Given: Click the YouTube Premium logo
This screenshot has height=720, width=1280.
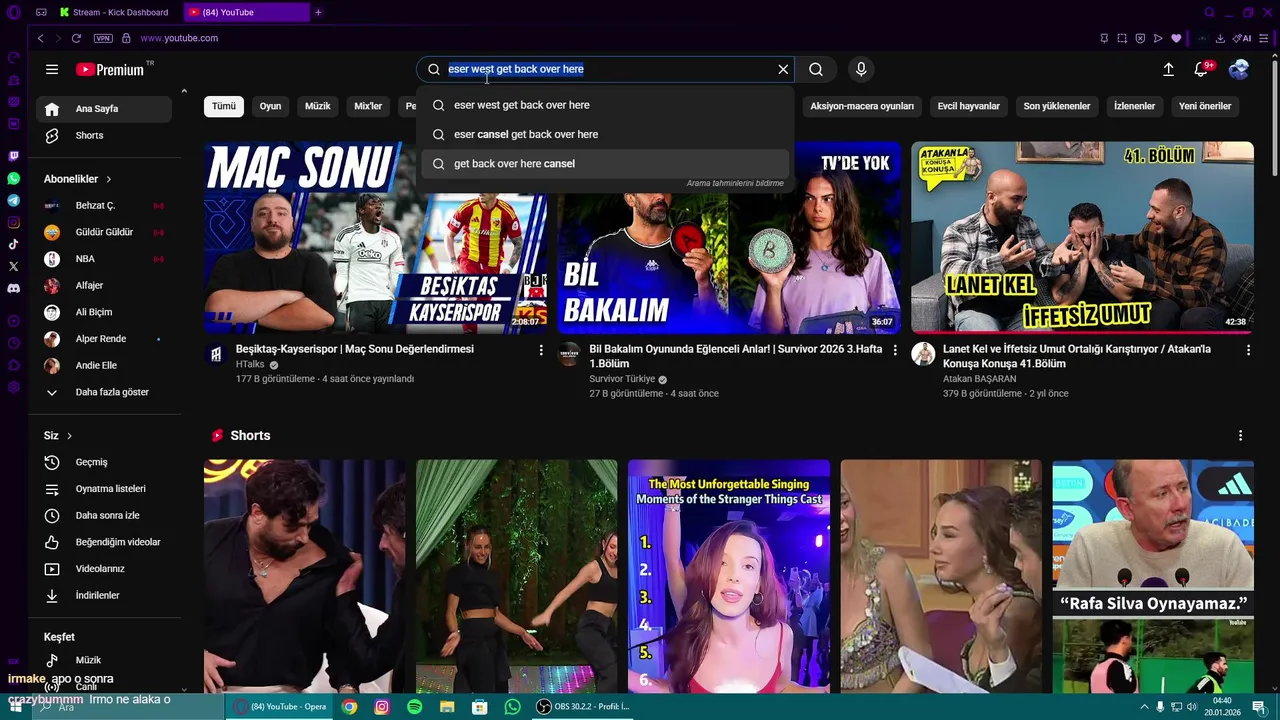Looking at the screenshot, I should tap(110, 69).
